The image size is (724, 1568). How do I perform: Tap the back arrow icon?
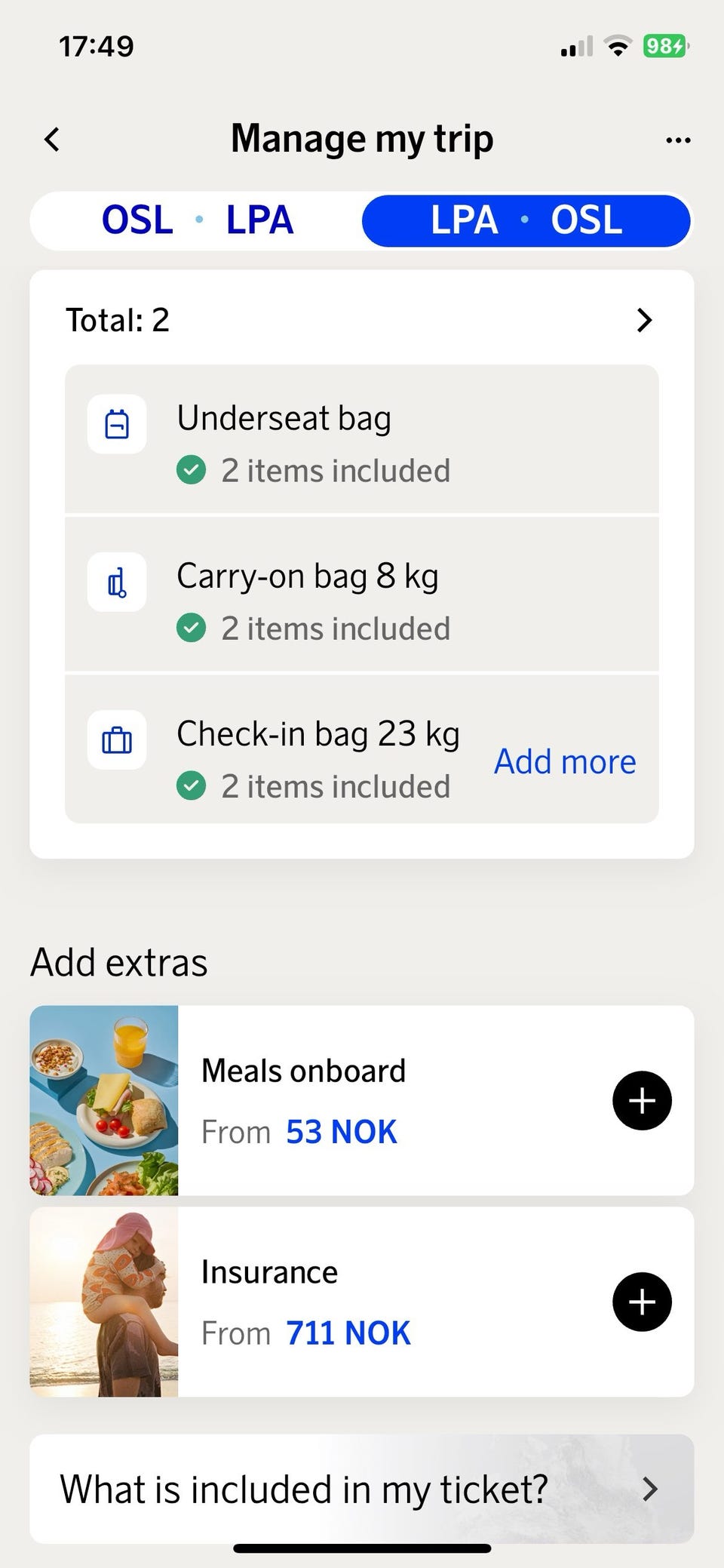52,140
